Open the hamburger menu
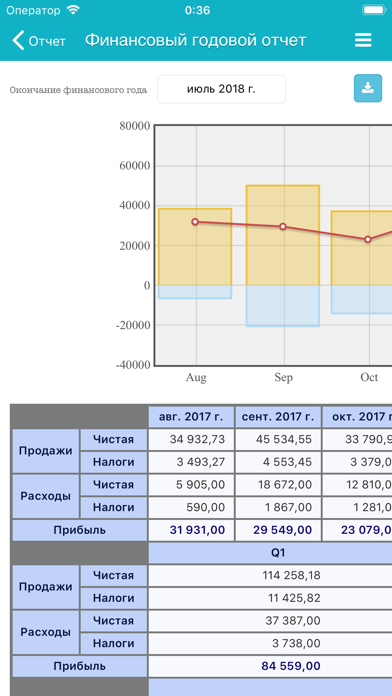The image size is (392, 696). [x=363, y=40]
